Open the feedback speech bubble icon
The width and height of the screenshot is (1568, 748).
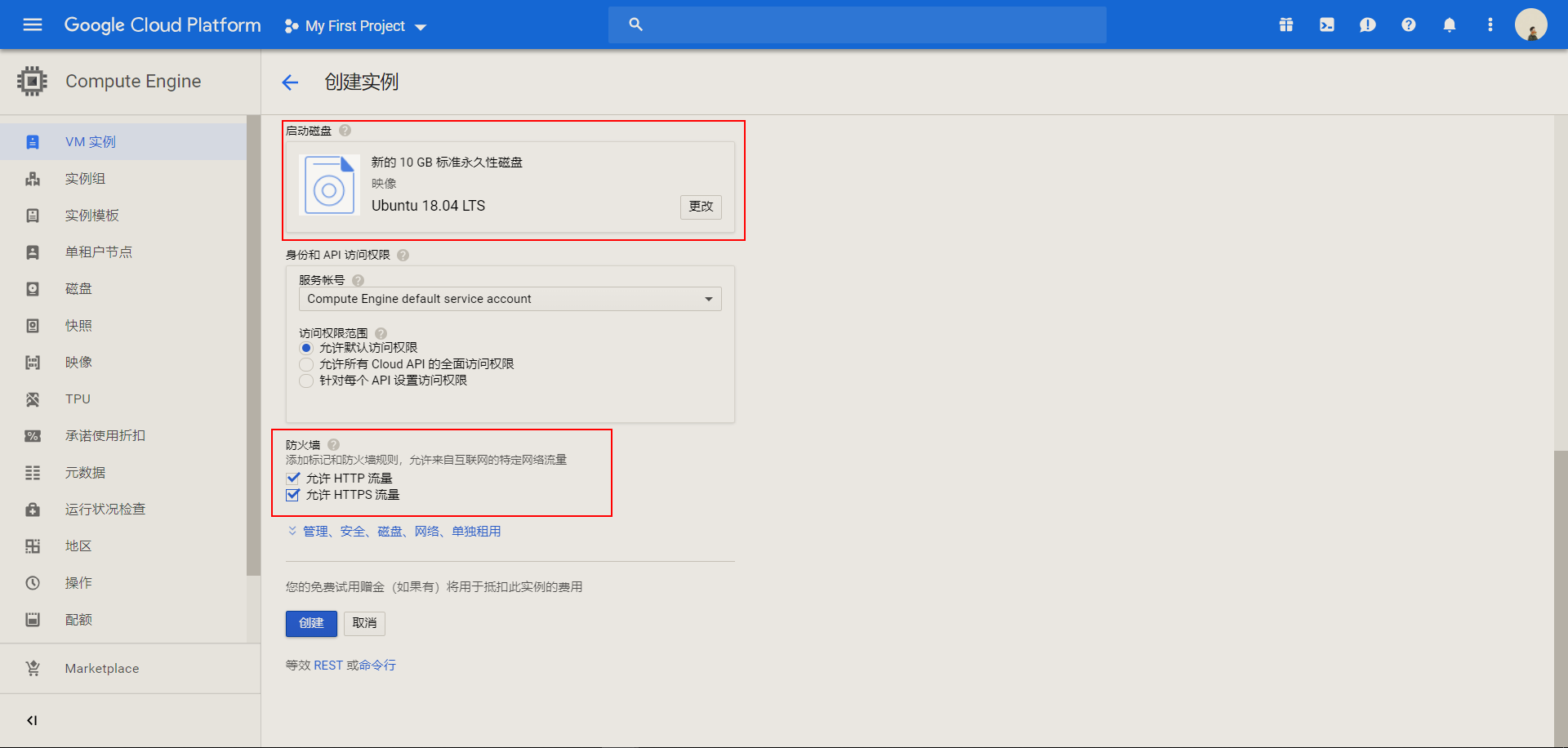1368,24
